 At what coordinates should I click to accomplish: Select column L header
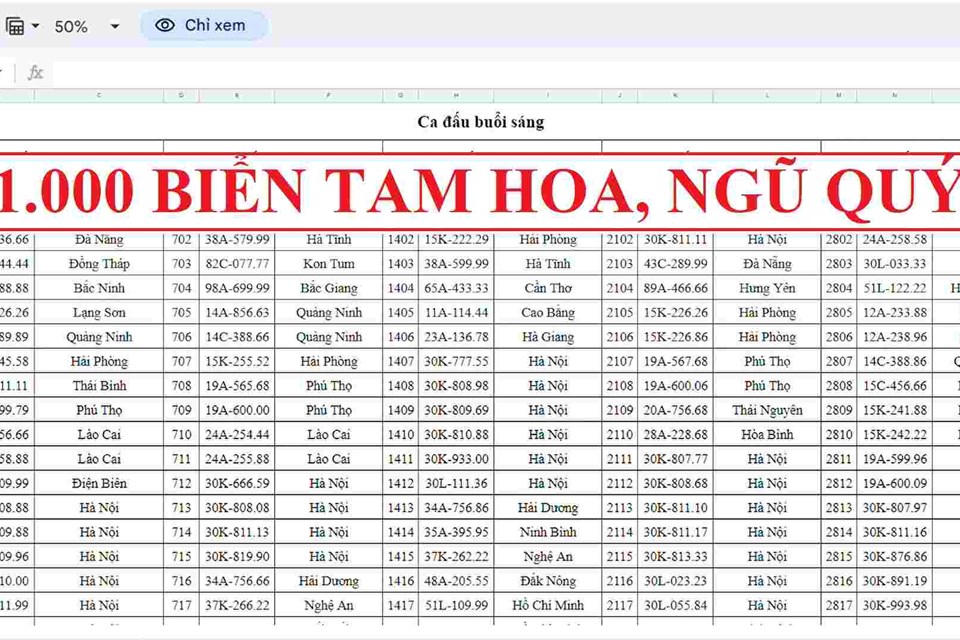coord(766,96)
